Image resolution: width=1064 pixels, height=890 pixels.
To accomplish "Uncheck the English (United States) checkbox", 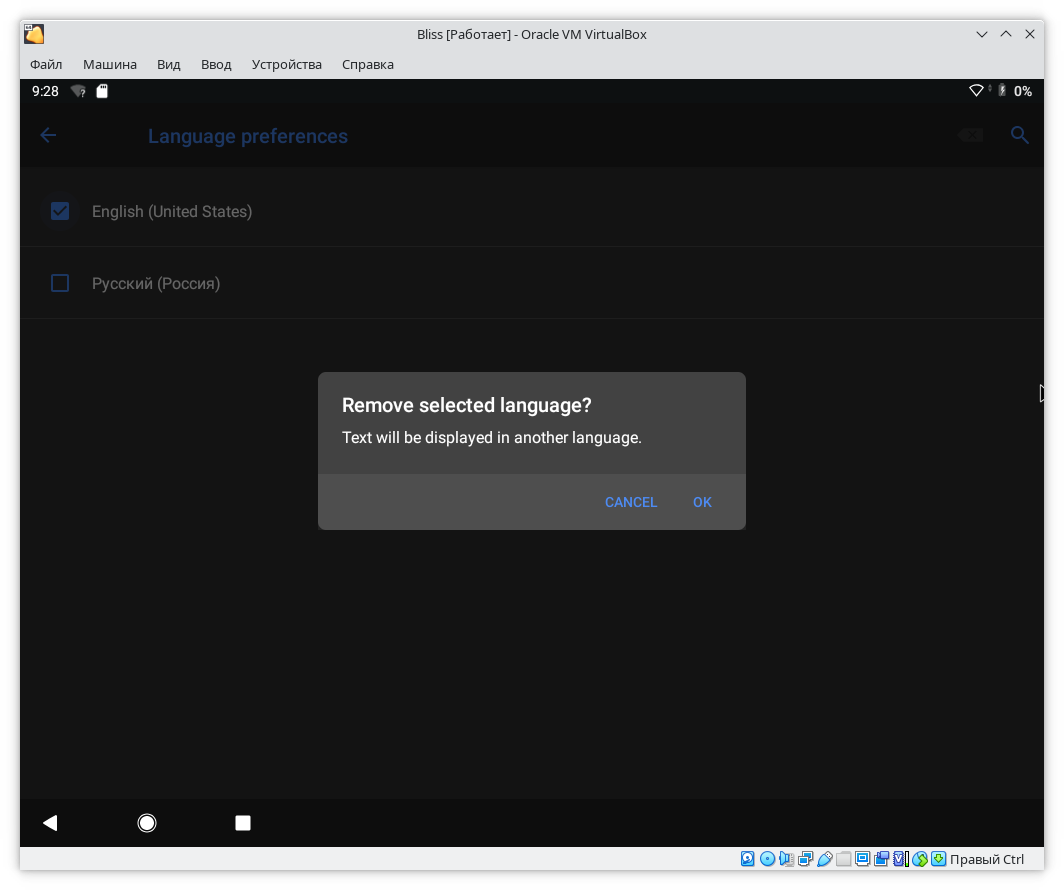I will coord(60,211).
